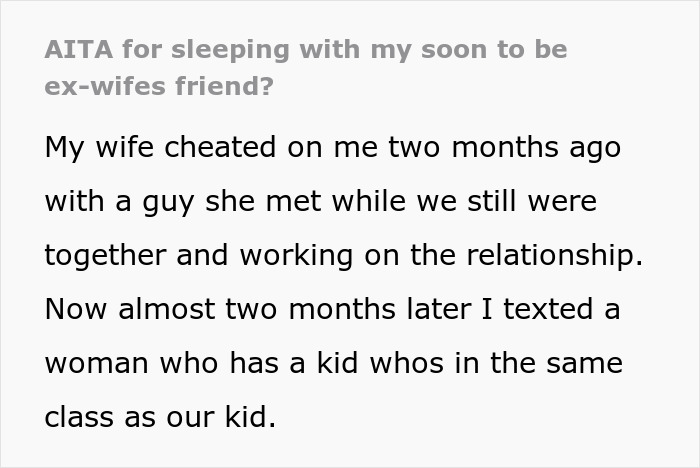Click "Now almost" at the sentence start

(x=115, y=309)
